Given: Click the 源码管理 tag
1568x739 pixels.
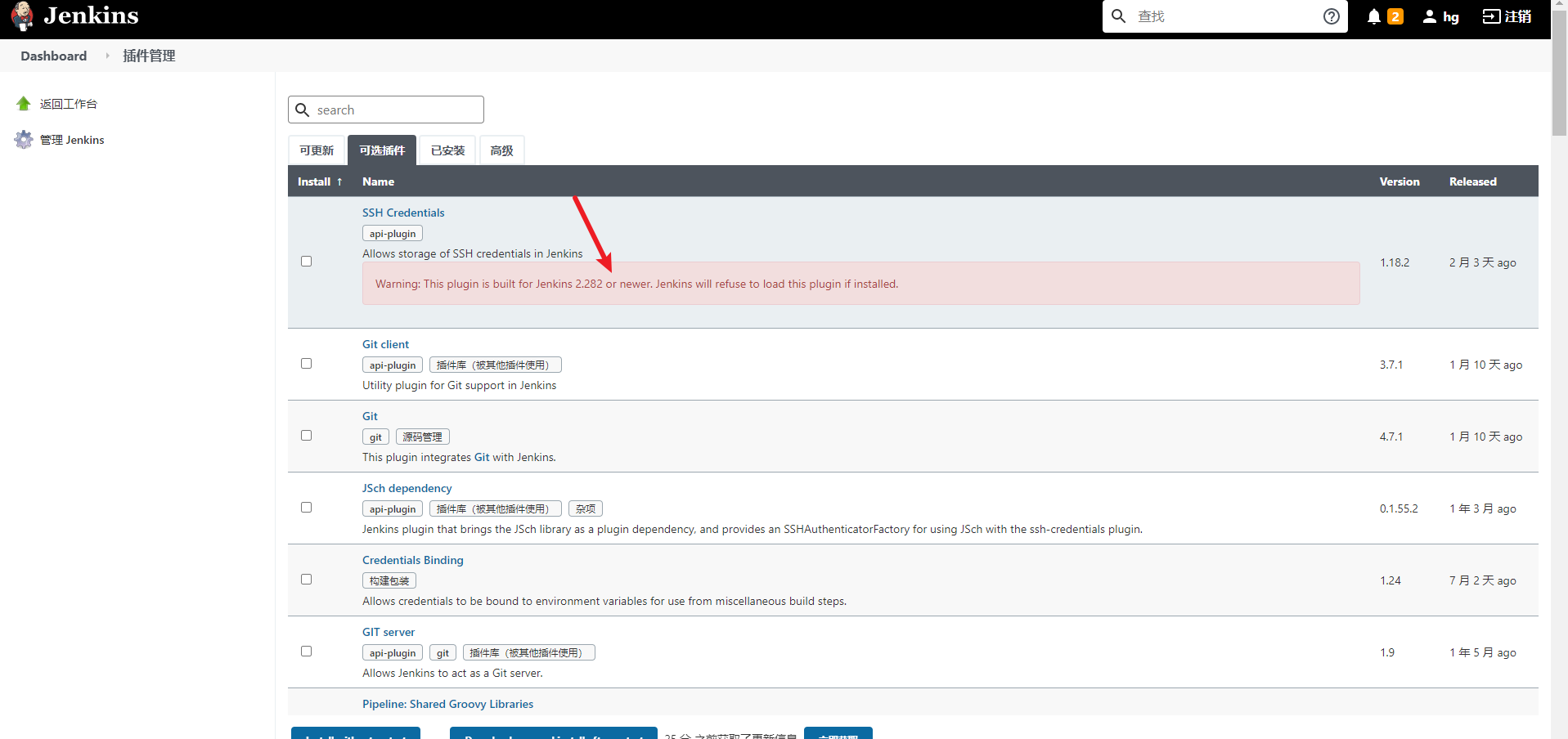Looking at the screenshot, I should 423,437.
